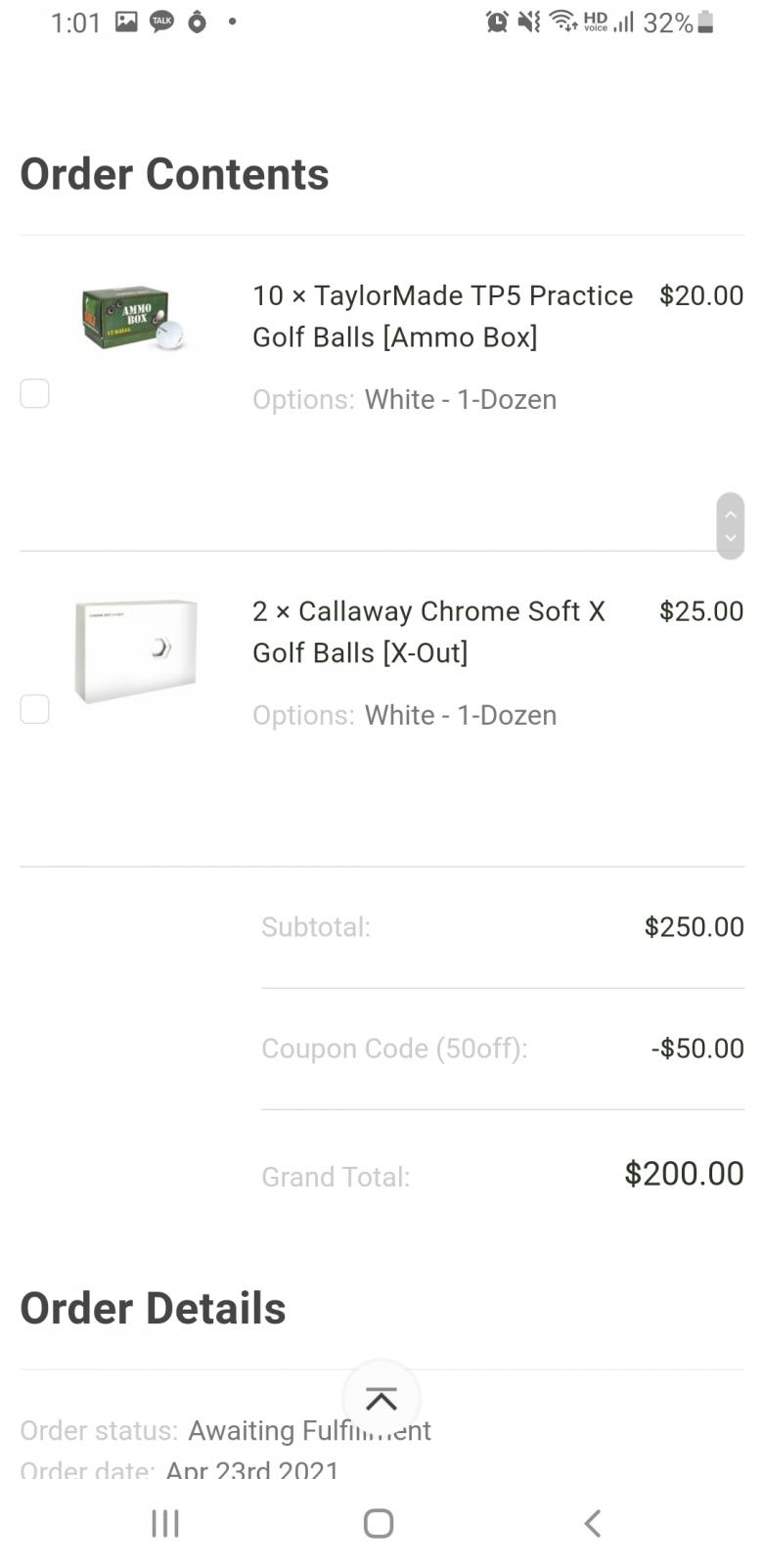Tap the battery icon in status bar
This screenshot has height=1568, width=763.
pos(706,22)
